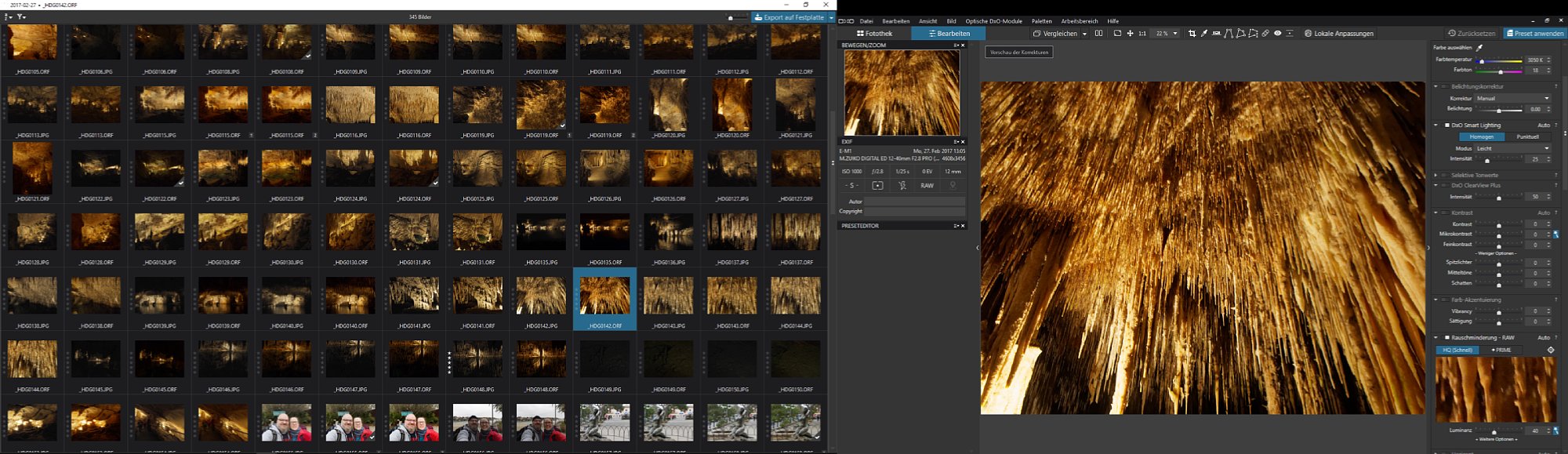The image size is (1568, 454).
Task: Expand the Selektive Tonwerte section
Action: pyautogui.click(x=1436, y=176)
